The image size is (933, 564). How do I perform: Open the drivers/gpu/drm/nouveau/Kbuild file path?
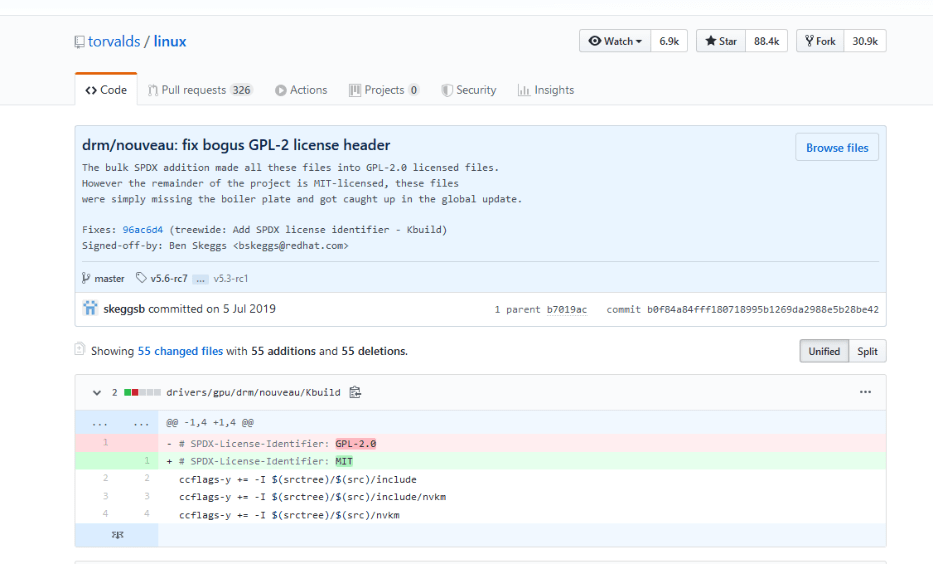coord(253,392)
